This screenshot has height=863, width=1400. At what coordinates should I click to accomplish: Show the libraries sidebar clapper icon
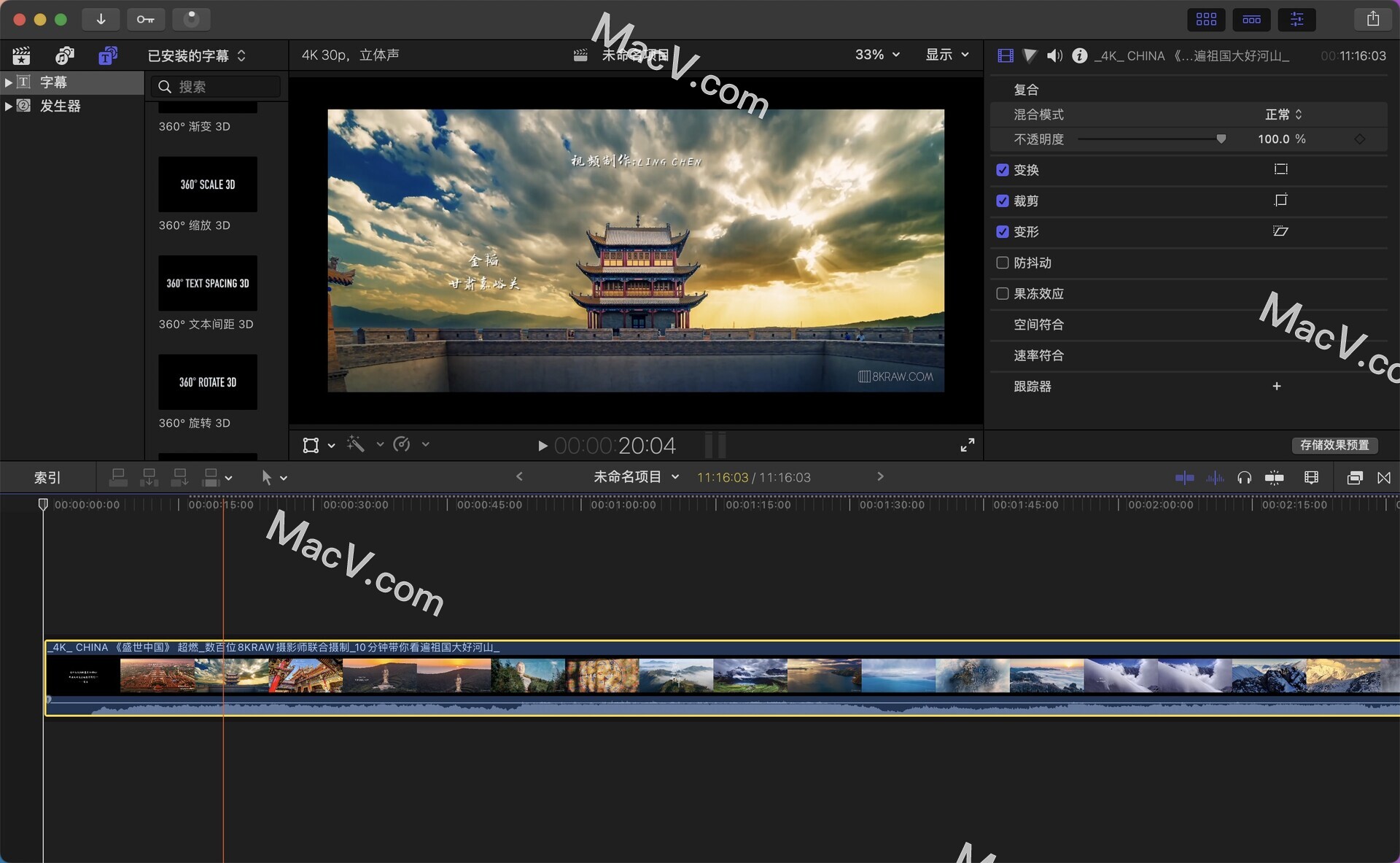(x=21, y=55)
